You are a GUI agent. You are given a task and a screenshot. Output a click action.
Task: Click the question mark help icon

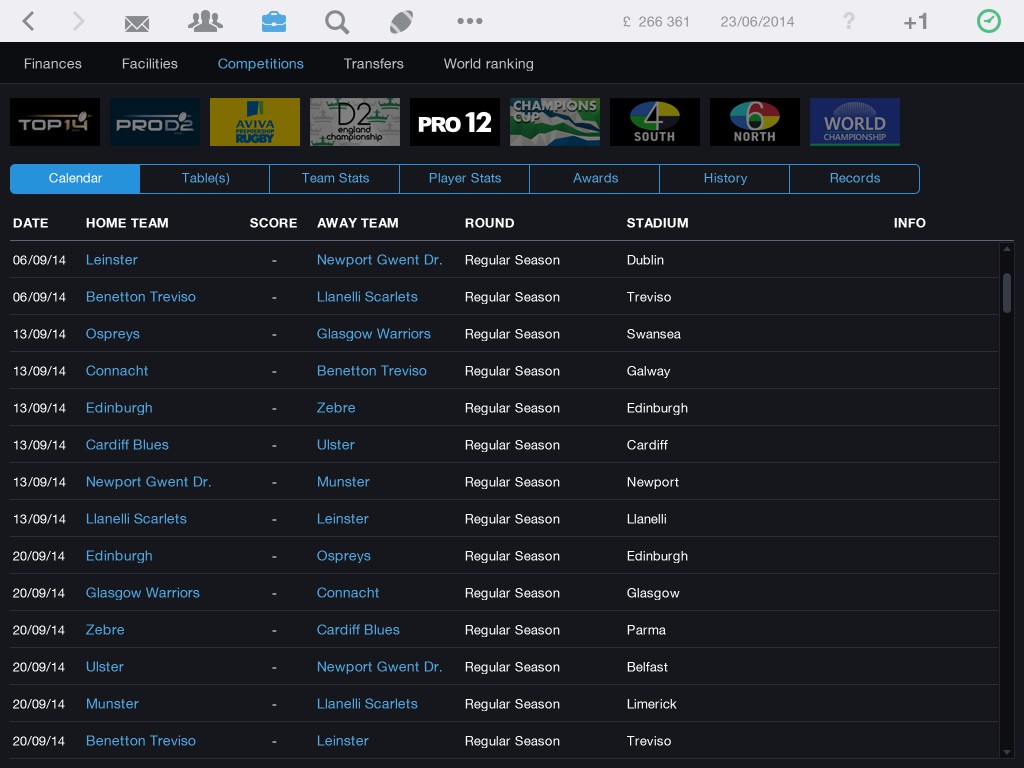[849, 21]
